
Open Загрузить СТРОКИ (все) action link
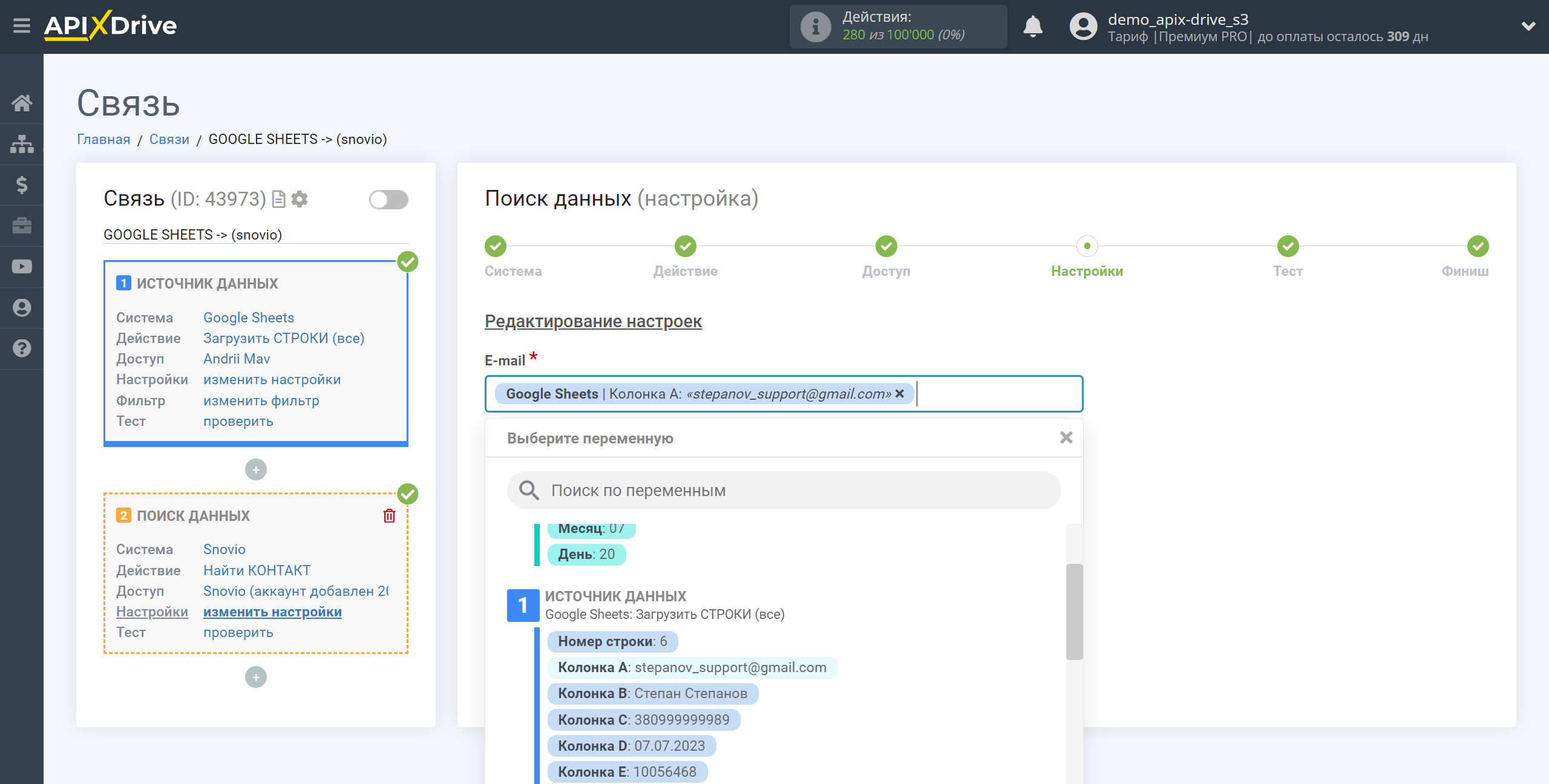[x=284, y=338]
